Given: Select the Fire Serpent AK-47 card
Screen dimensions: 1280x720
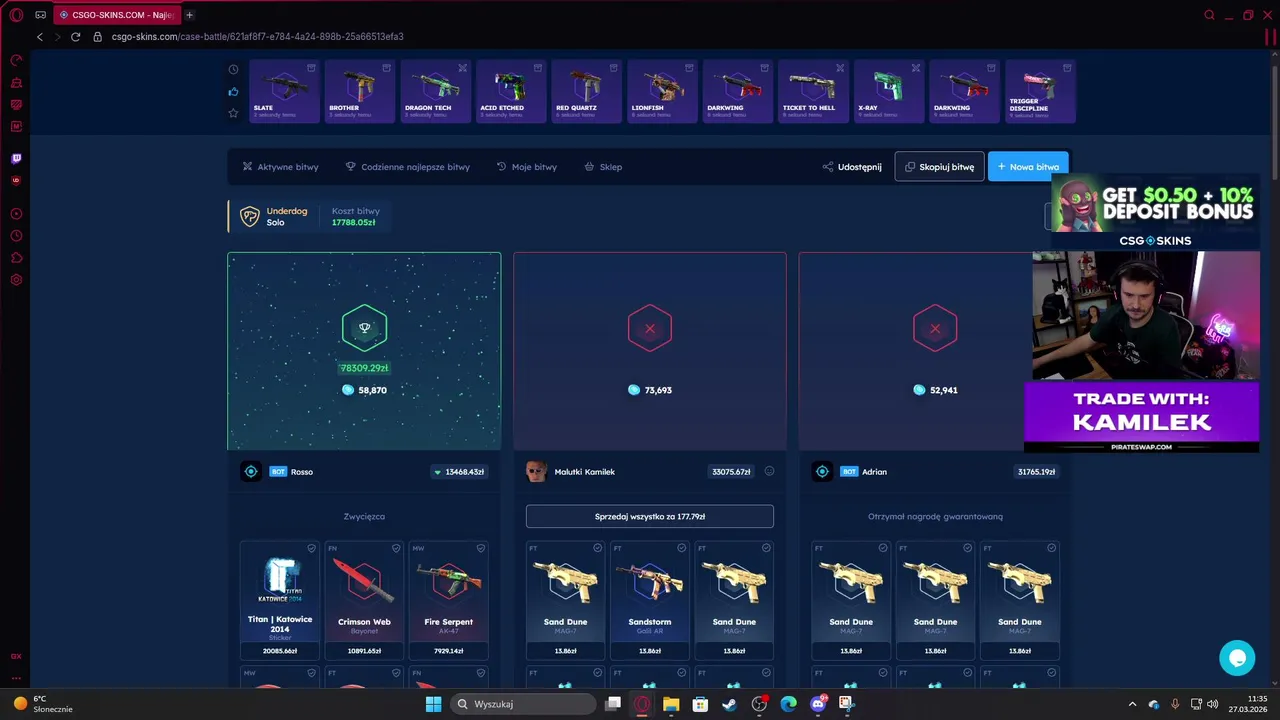Looking at the screenshot, I should coord(449,600).
